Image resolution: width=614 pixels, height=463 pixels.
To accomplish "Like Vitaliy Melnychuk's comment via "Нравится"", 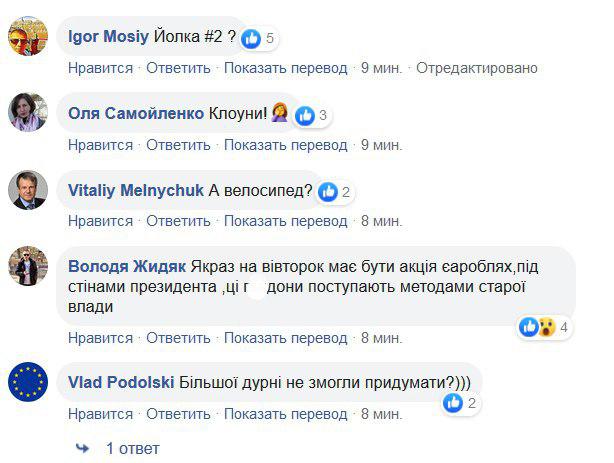I will 101,221.
